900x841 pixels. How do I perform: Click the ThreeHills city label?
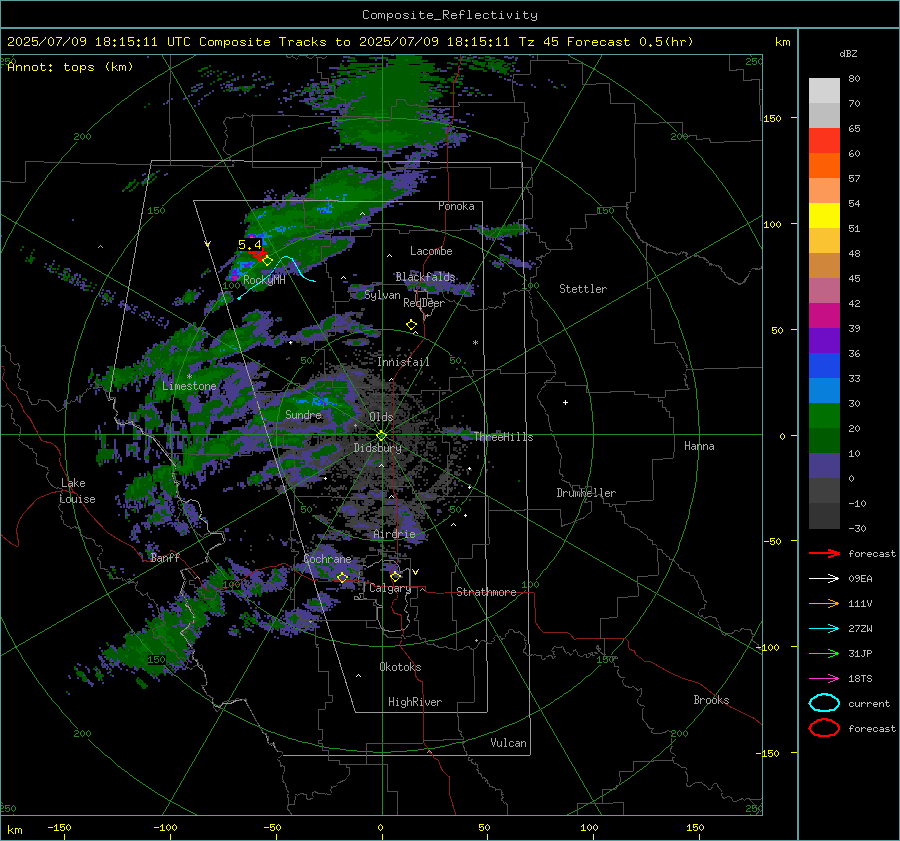tap(503, 437)
